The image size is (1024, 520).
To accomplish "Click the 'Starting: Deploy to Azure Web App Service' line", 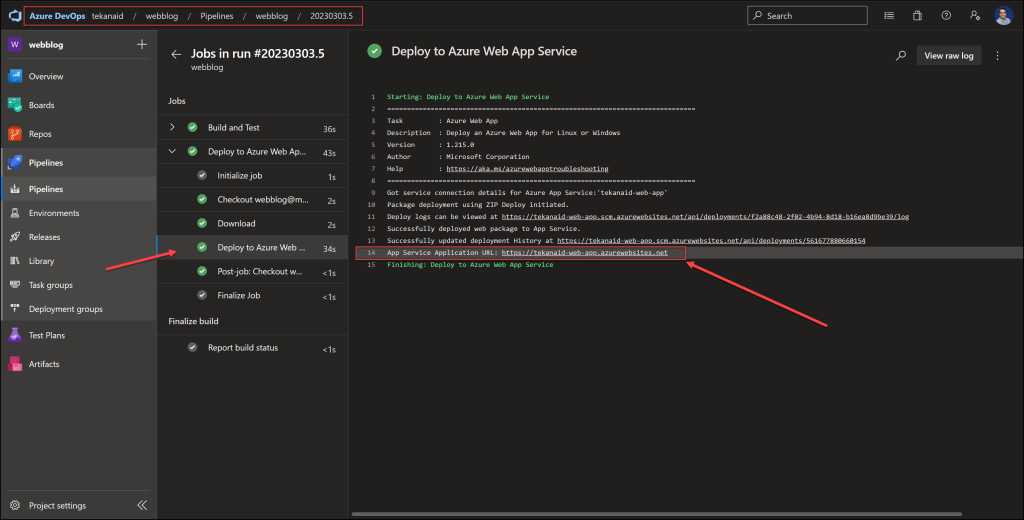I will [468, 97].
